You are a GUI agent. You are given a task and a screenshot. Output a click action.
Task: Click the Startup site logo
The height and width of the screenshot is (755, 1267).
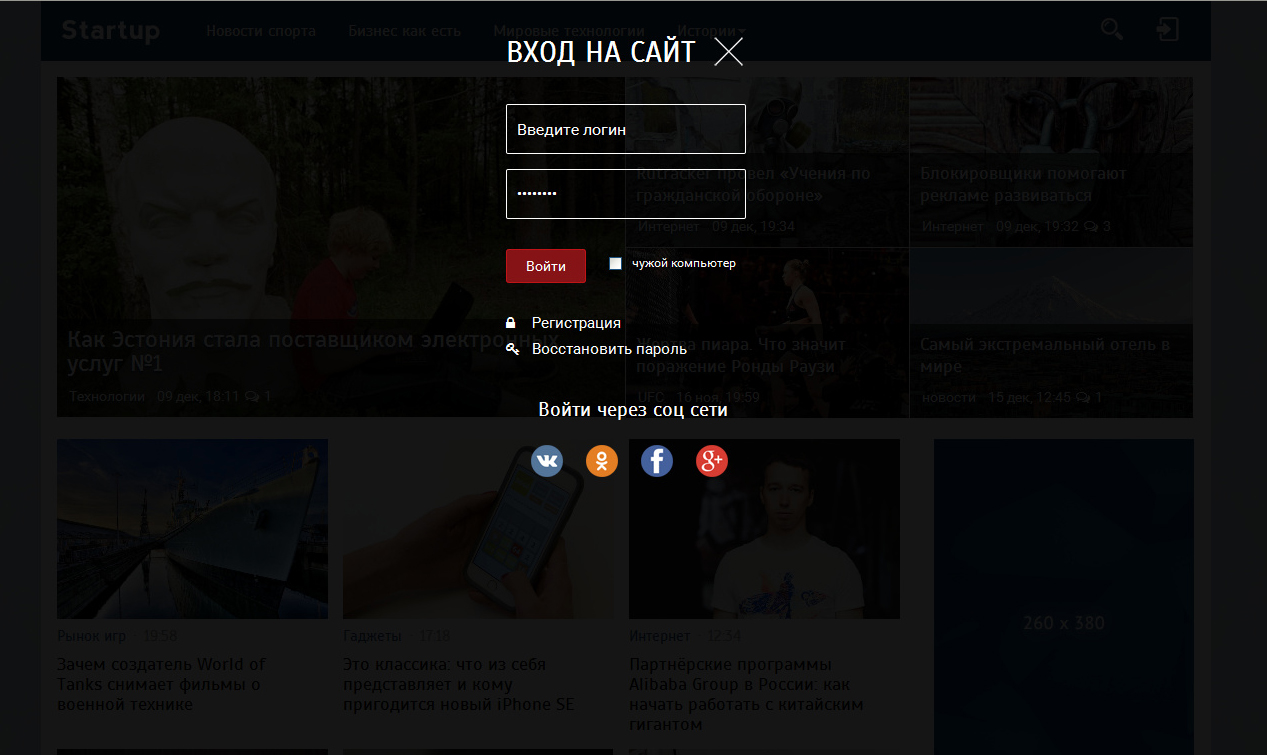tap(110, 31)
